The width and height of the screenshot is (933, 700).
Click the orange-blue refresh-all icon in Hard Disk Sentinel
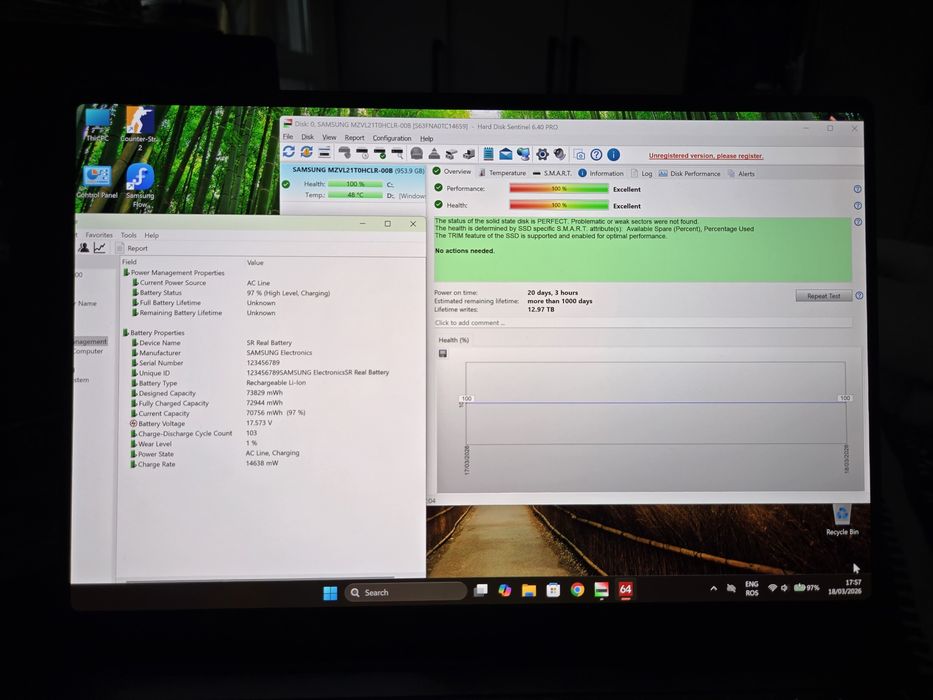(x=306, y=152)
